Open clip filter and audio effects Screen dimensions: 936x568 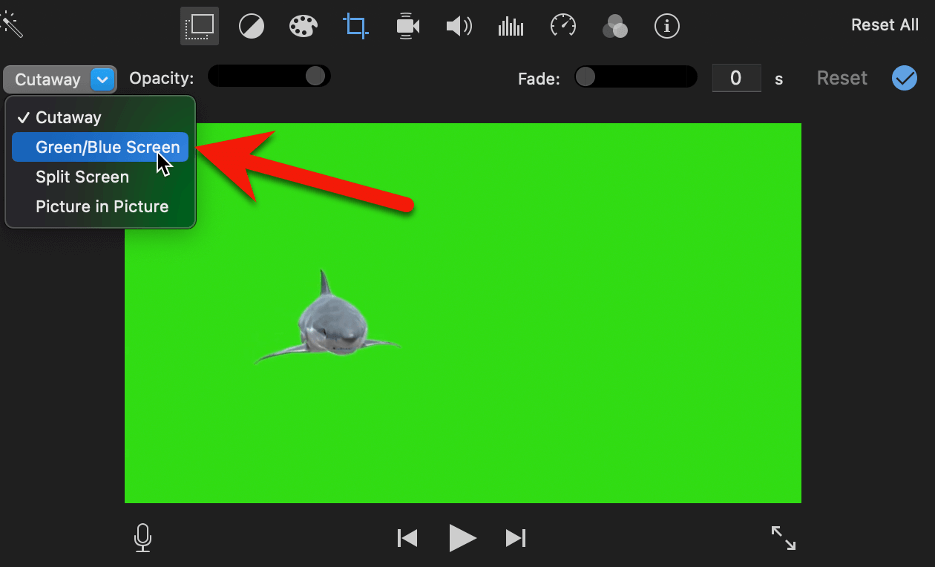615,27
